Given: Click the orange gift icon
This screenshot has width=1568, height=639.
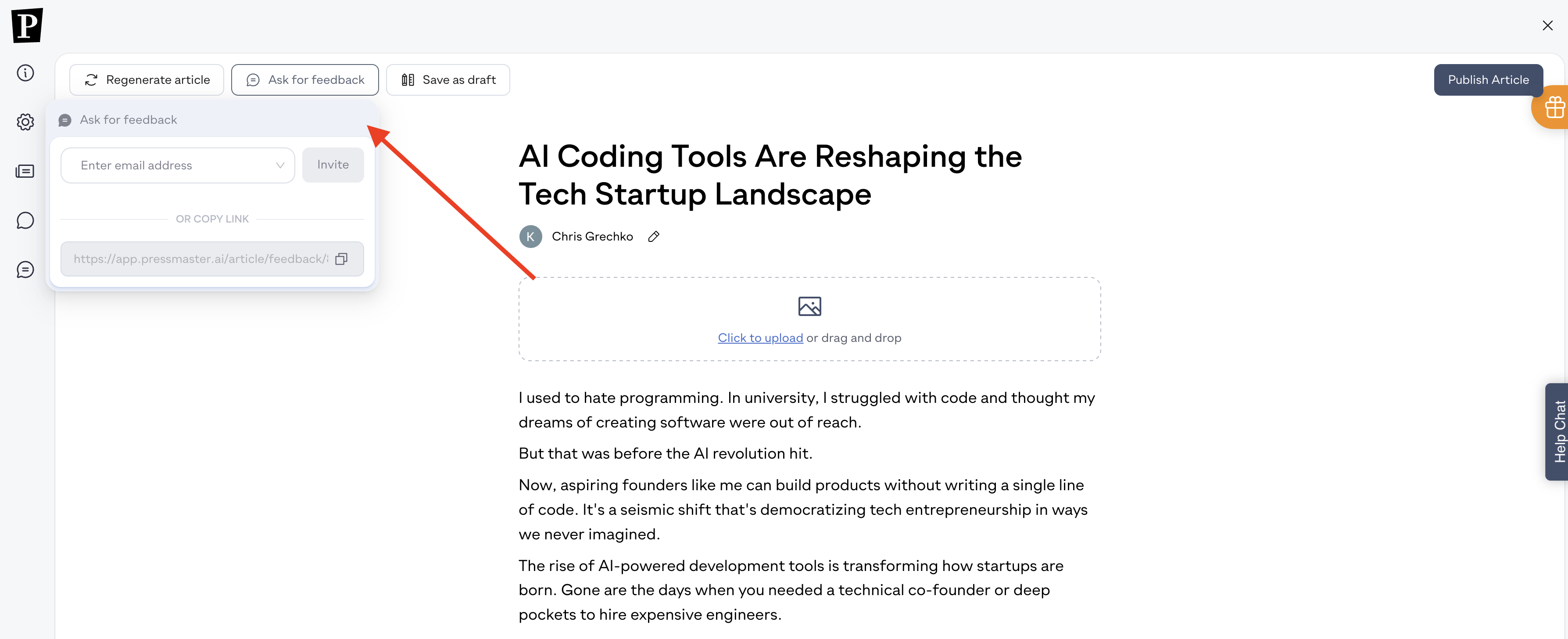Looking at the screenshot, I should pos(1553,107).
